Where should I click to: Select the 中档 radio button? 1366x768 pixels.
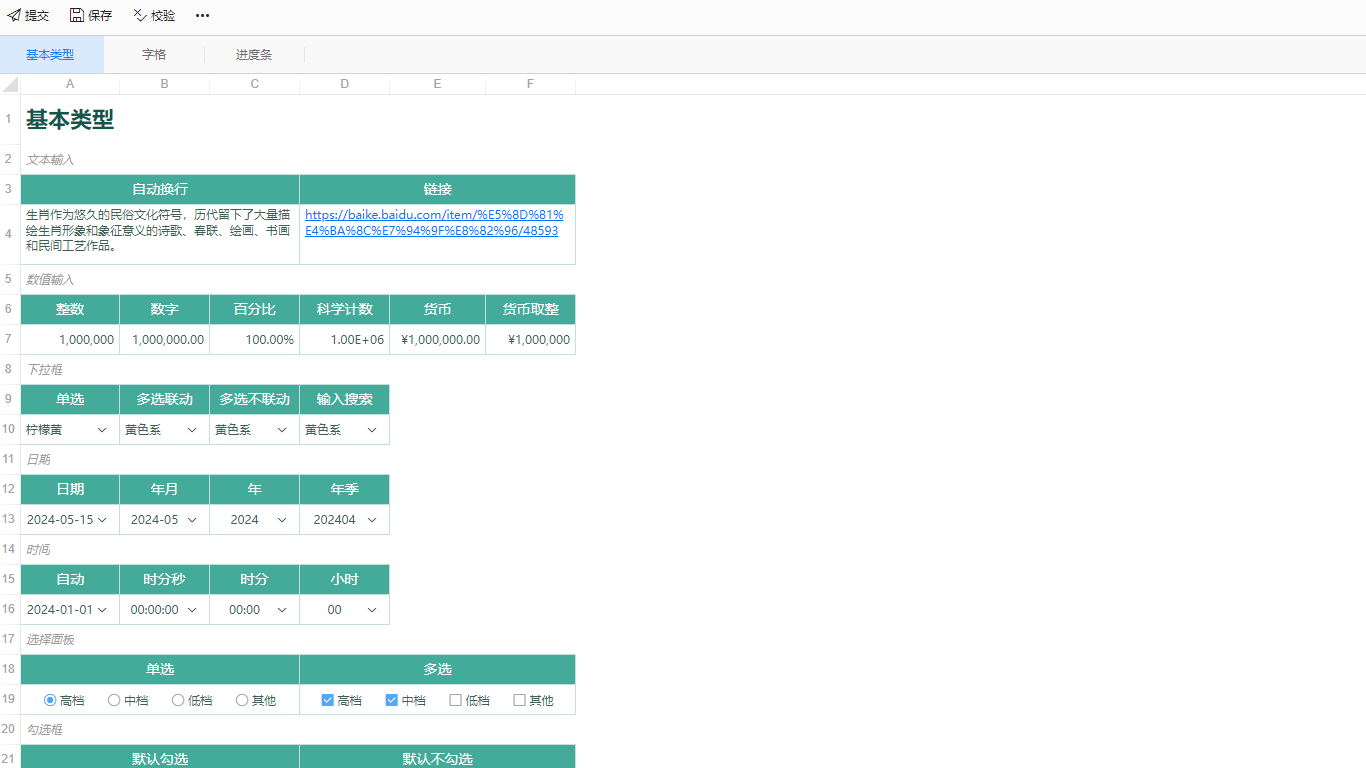(114, 700)
